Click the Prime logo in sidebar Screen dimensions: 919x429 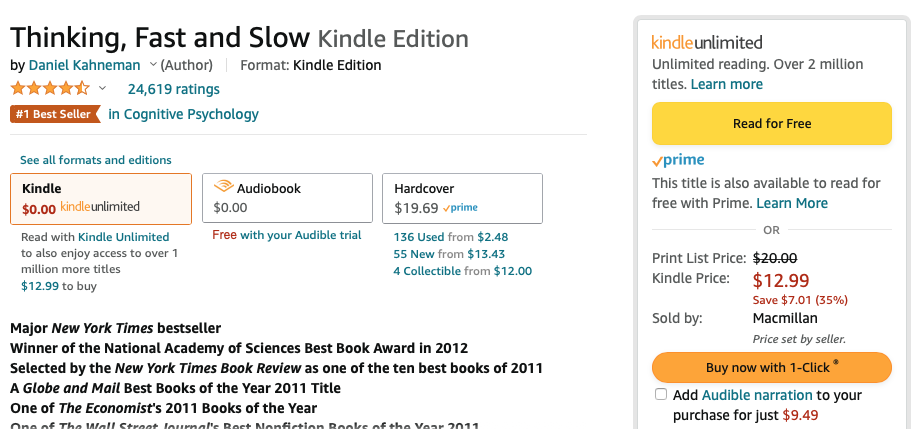(678, 160)
